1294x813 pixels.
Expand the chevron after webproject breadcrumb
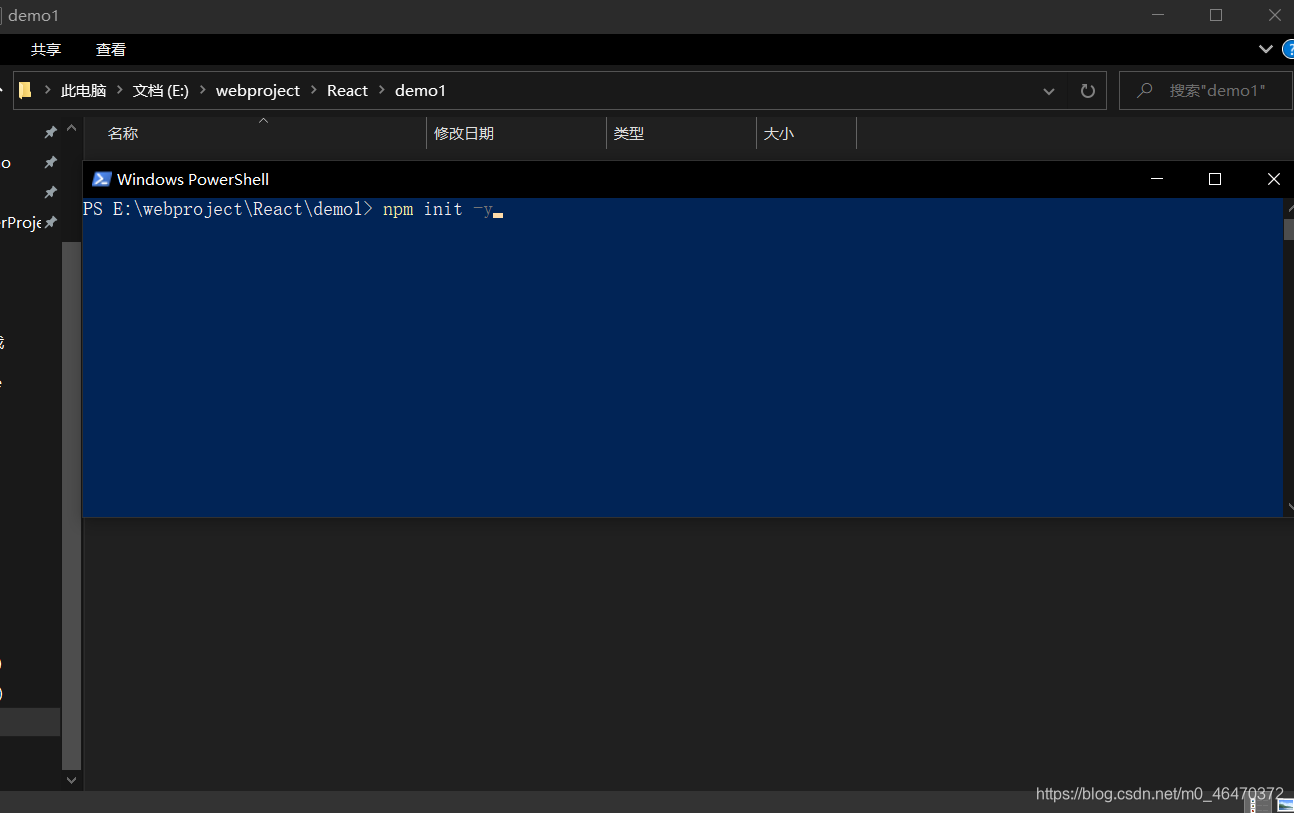click(x=314, y=90)
